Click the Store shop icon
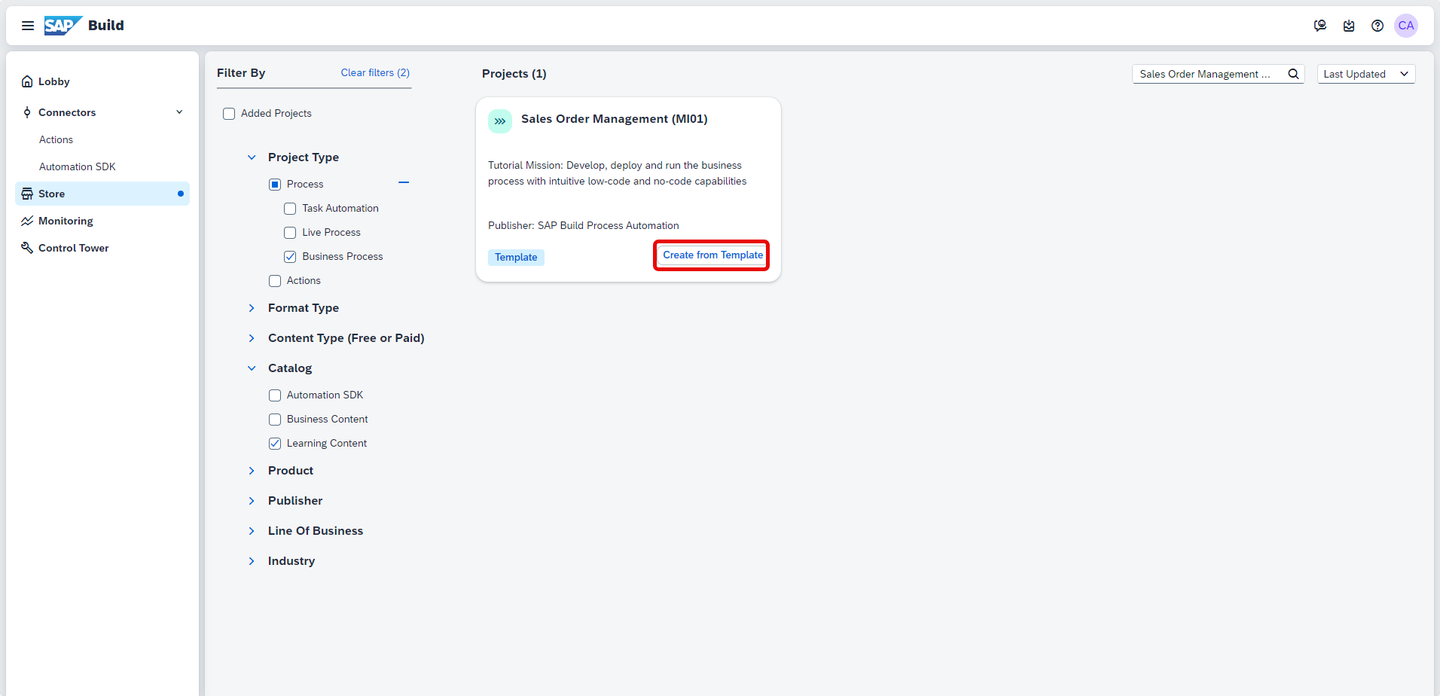Image resolution: width=1440 pixels, height=696 pixels. tap(27, 194)
